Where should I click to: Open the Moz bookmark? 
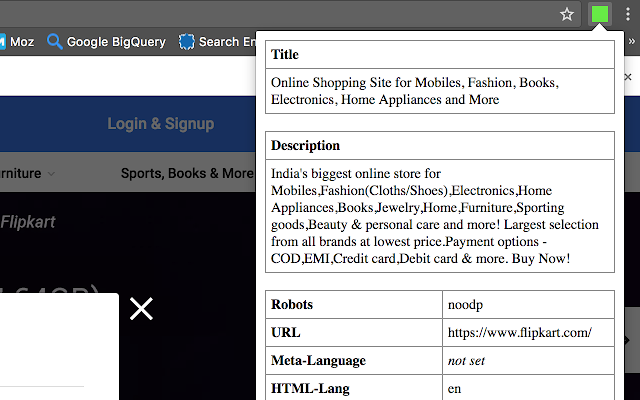click(17, 42)
